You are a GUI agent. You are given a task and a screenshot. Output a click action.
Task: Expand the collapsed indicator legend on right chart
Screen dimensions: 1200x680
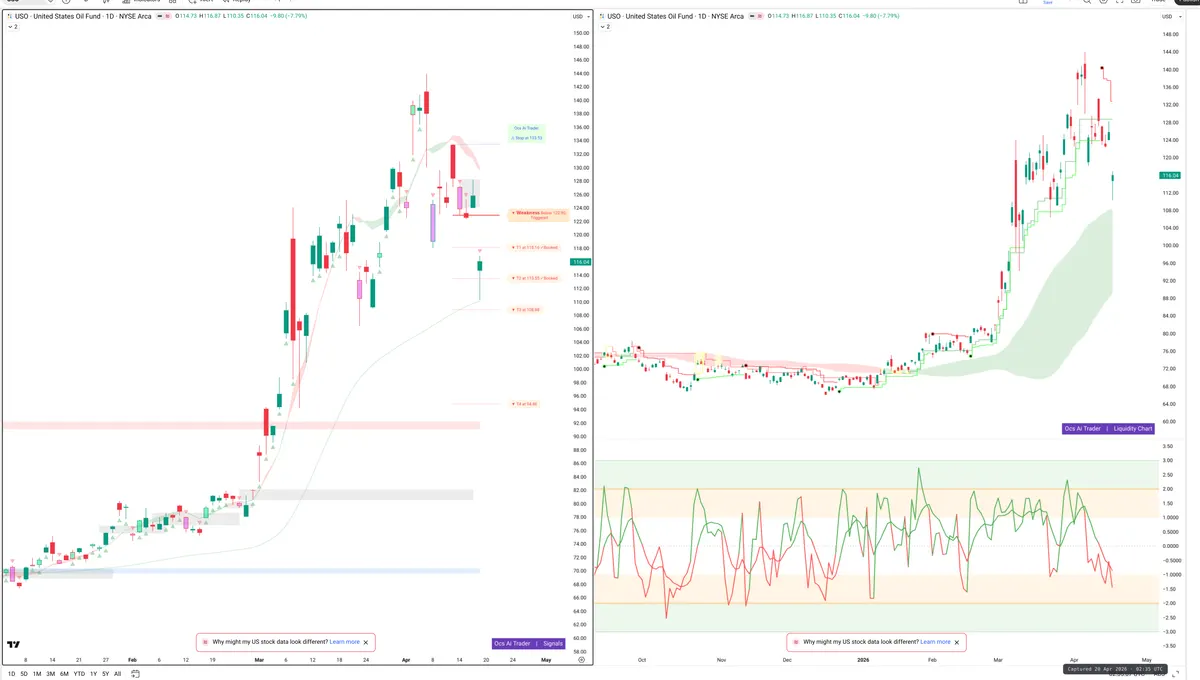click(603, 27)
